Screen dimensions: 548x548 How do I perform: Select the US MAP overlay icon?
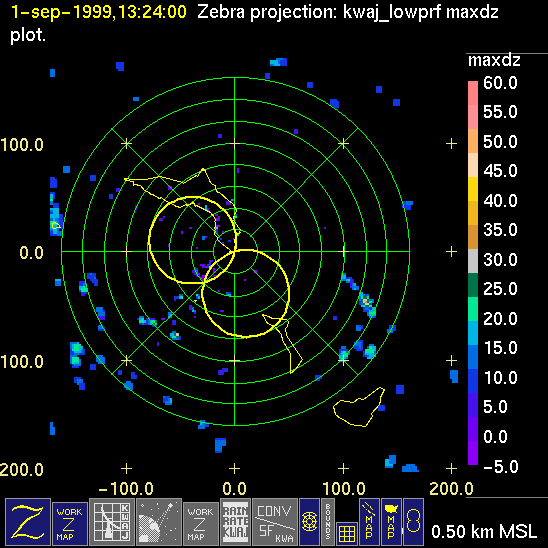point(391,522)
